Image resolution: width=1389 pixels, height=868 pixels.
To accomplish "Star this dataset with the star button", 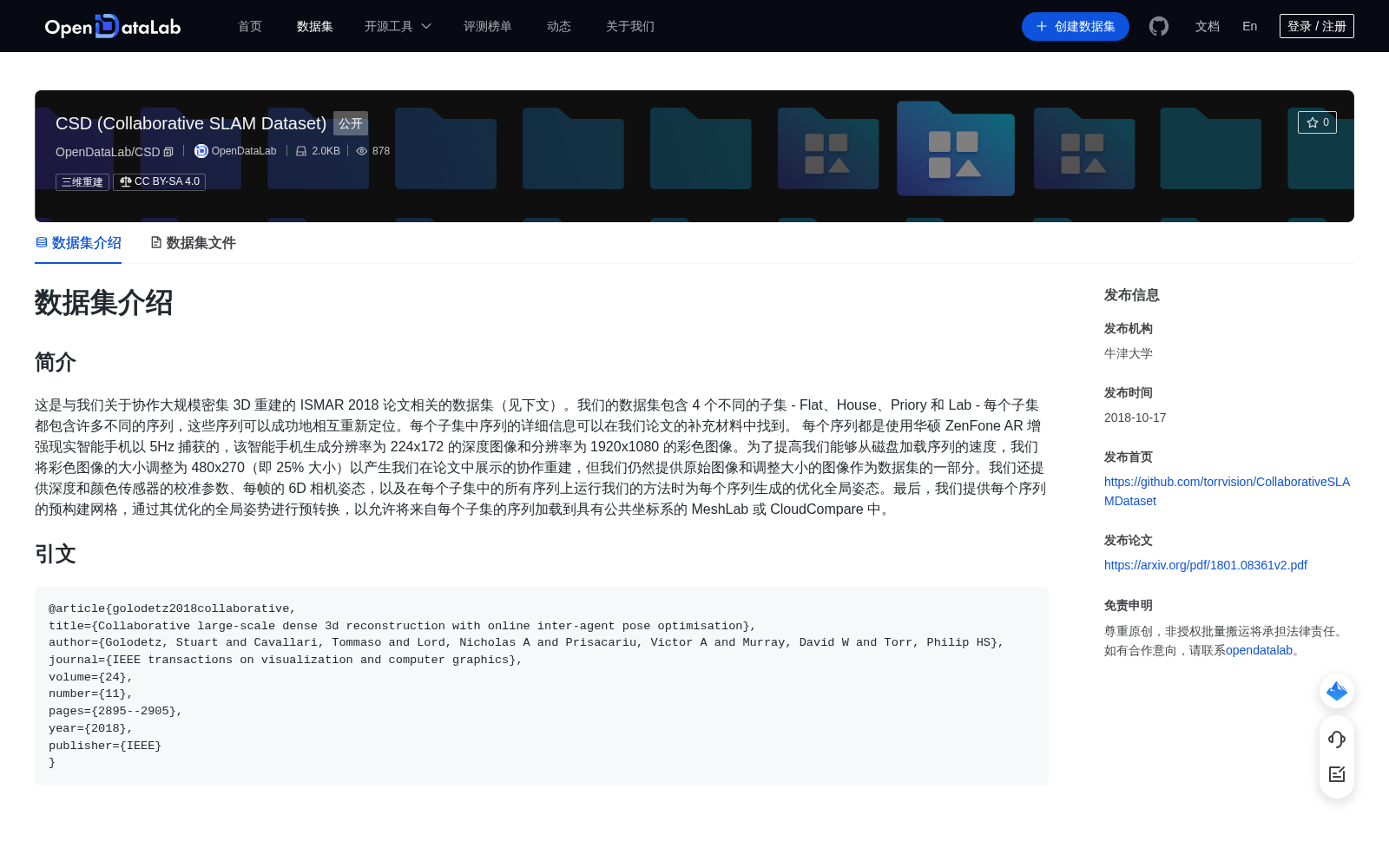I will pyautogui.click(x=1317, y=122).
